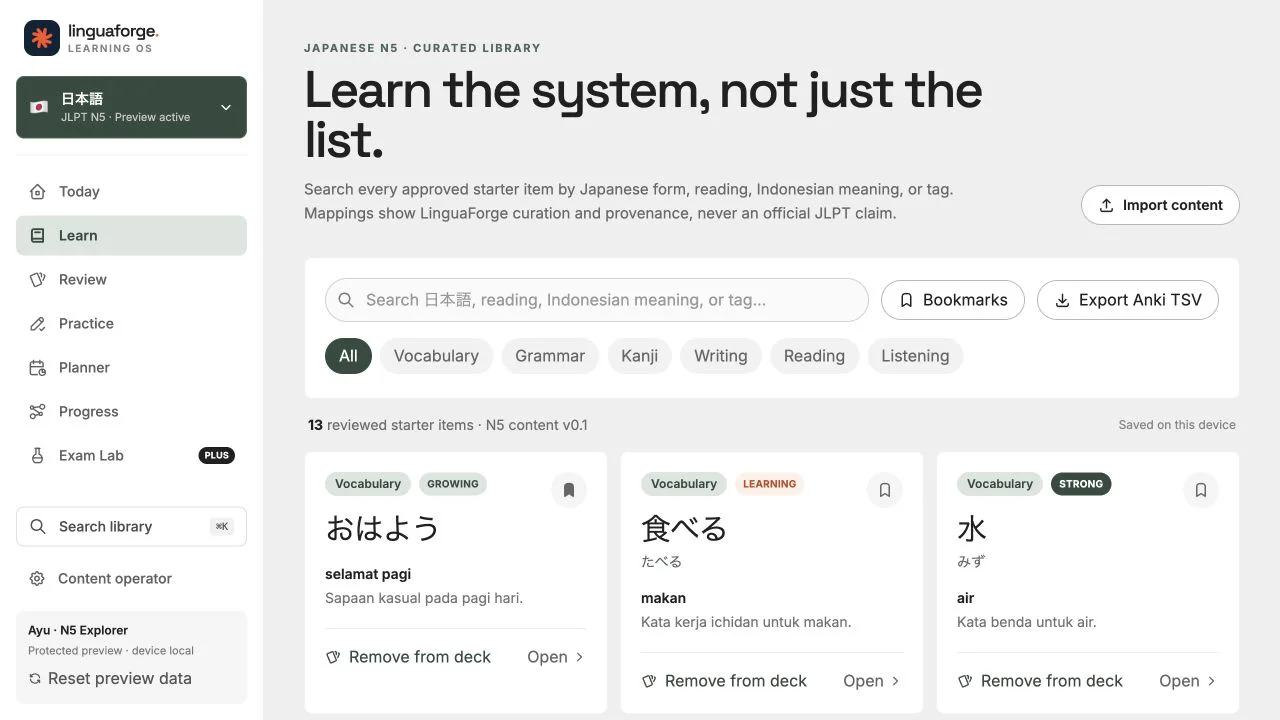
Task: Navigate to Practice
Action: pos(131,323)
